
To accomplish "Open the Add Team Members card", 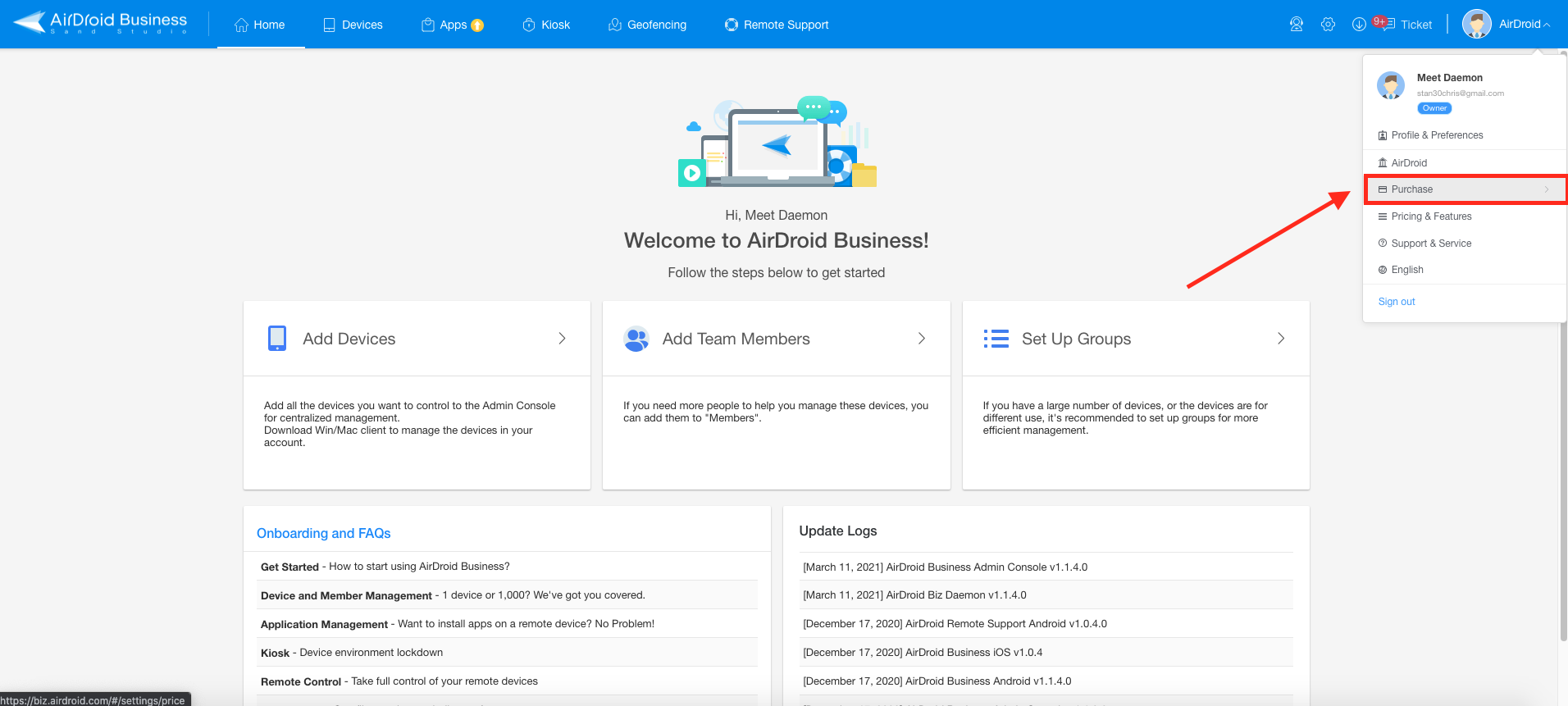I will (x=776, y=339).
